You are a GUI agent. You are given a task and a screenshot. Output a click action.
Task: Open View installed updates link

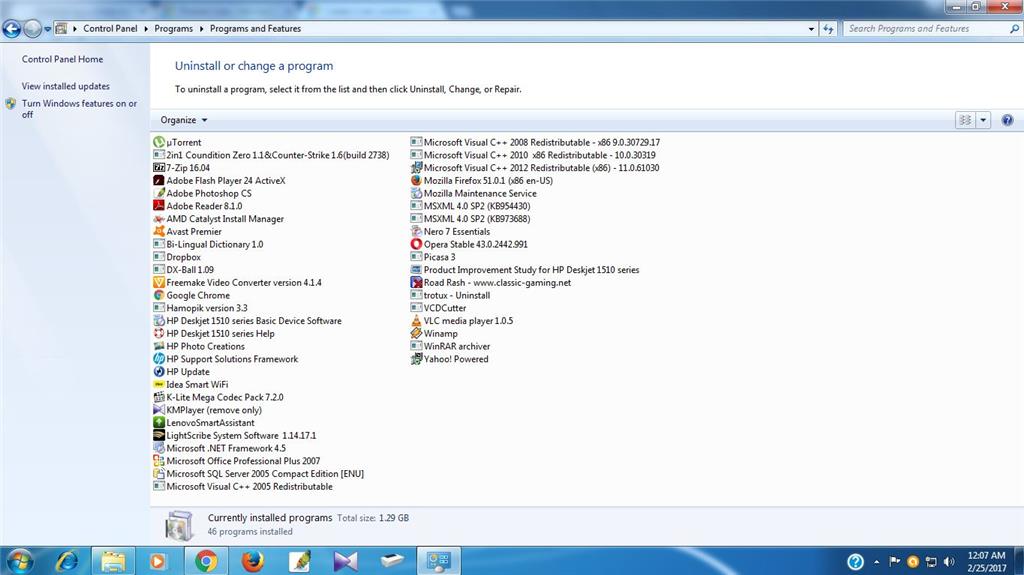coord(65,86)
